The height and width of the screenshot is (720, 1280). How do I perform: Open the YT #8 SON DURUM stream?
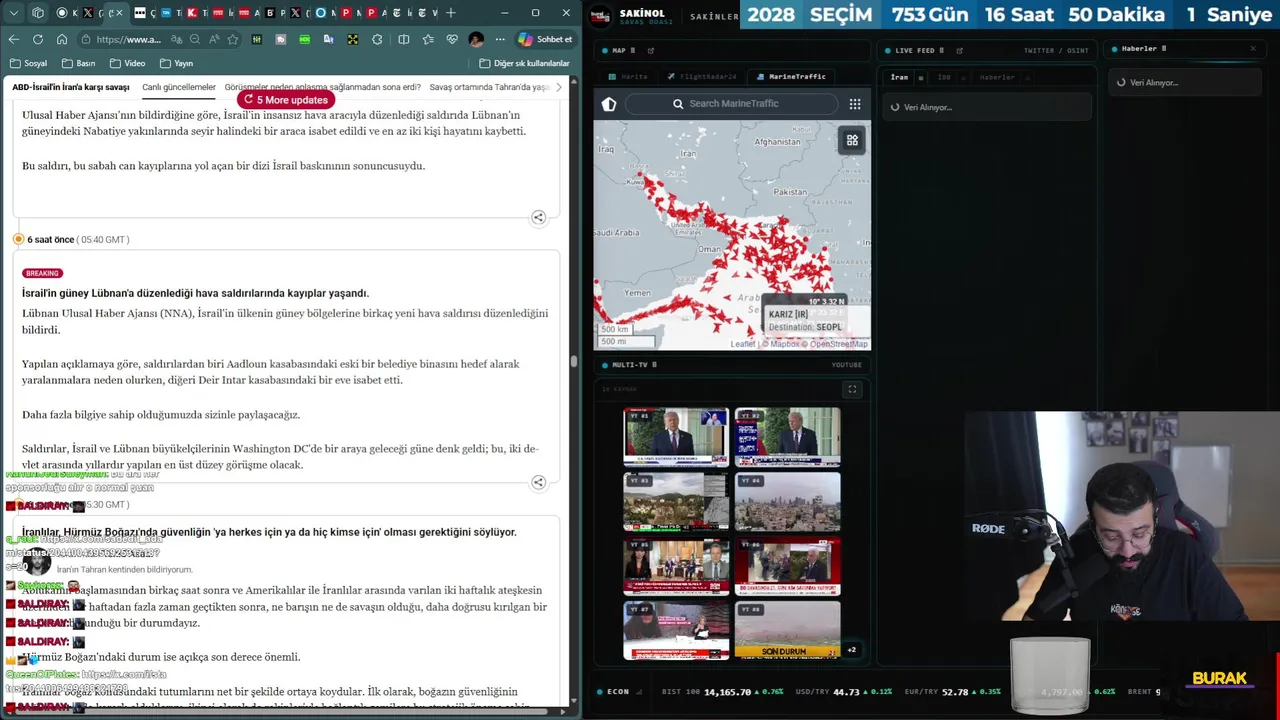click(787, 630)
